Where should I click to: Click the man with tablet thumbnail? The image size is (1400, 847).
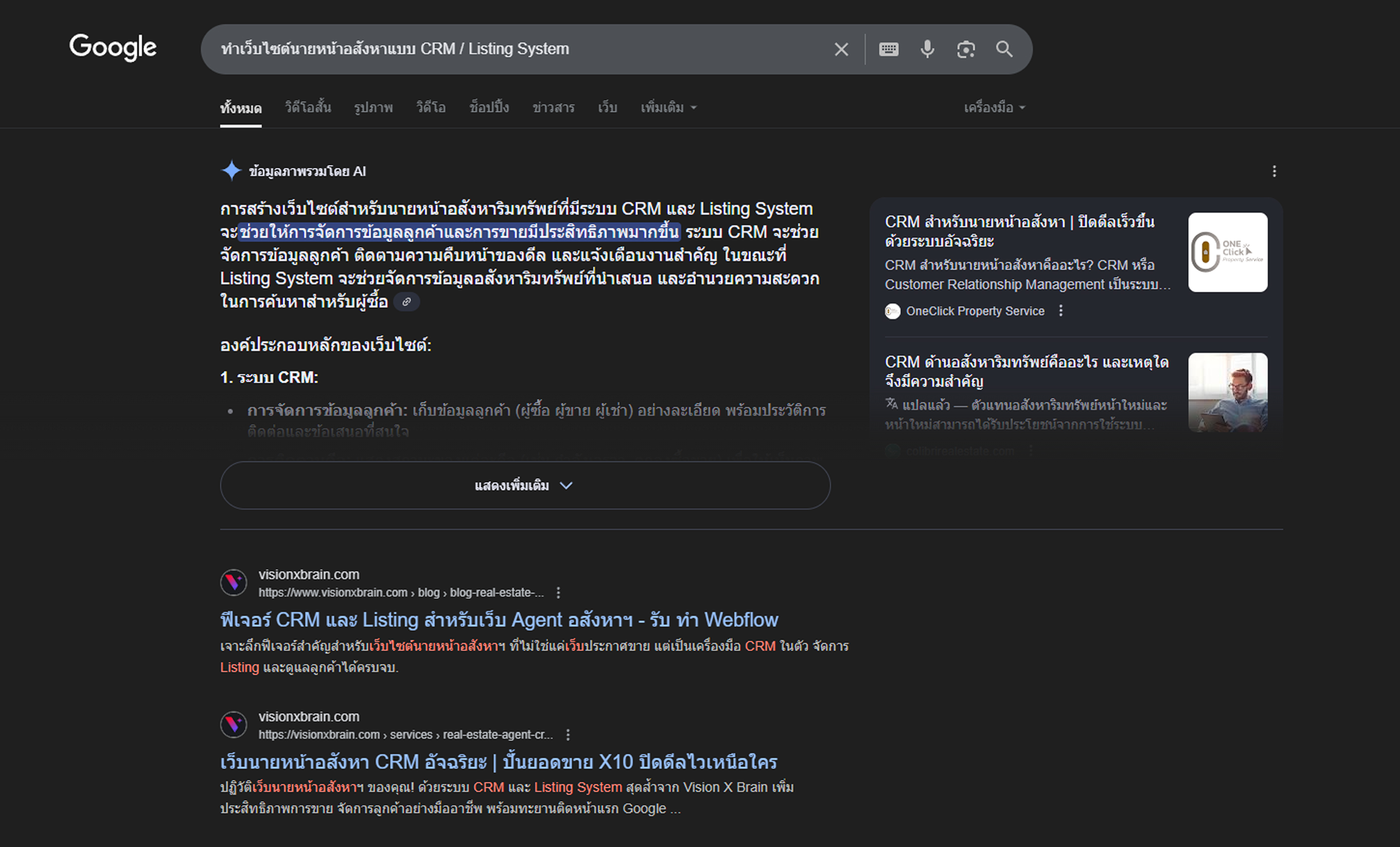[1227, 392]
